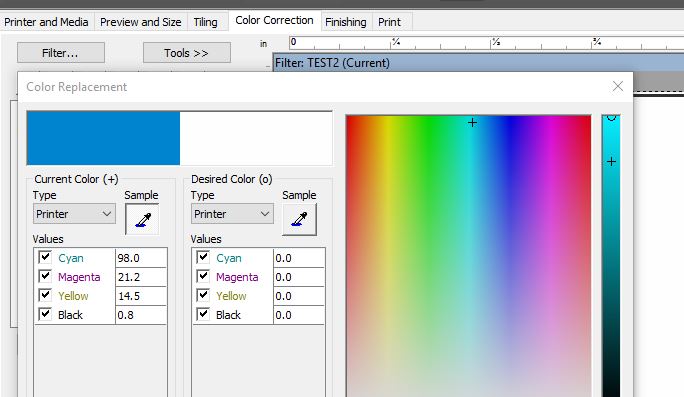The width and height of the screenshot is (684, 397).
Task: Click the blue current color swatch
Action: (103, 138)
